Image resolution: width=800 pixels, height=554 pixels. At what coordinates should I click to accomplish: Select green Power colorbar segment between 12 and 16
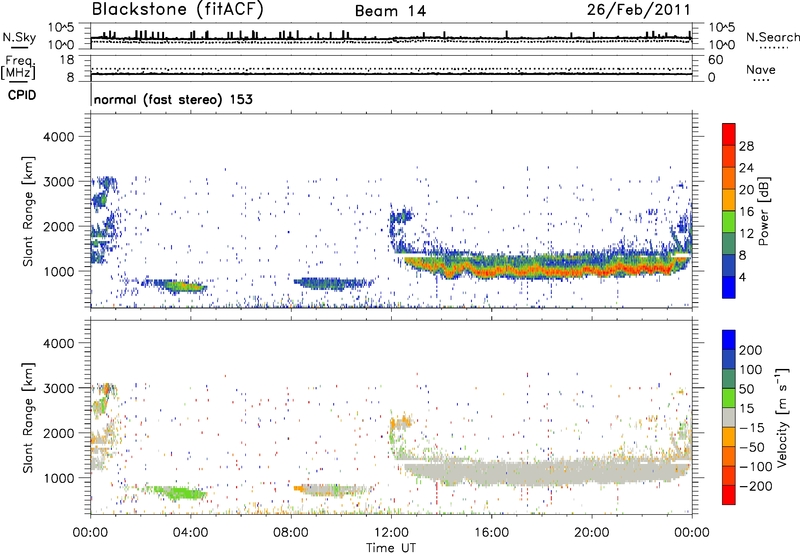pyautogui.click(x=729, y=222)
